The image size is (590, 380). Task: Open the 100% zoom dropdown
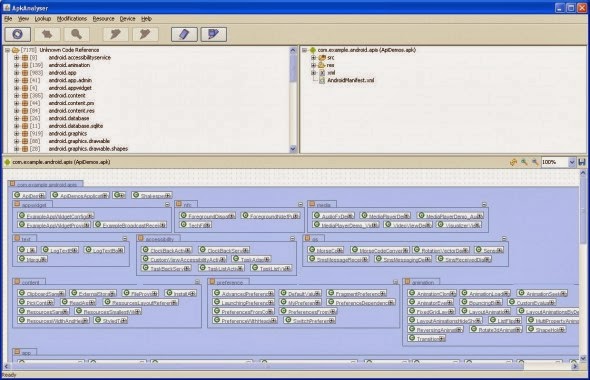click(x=572, y=162)
